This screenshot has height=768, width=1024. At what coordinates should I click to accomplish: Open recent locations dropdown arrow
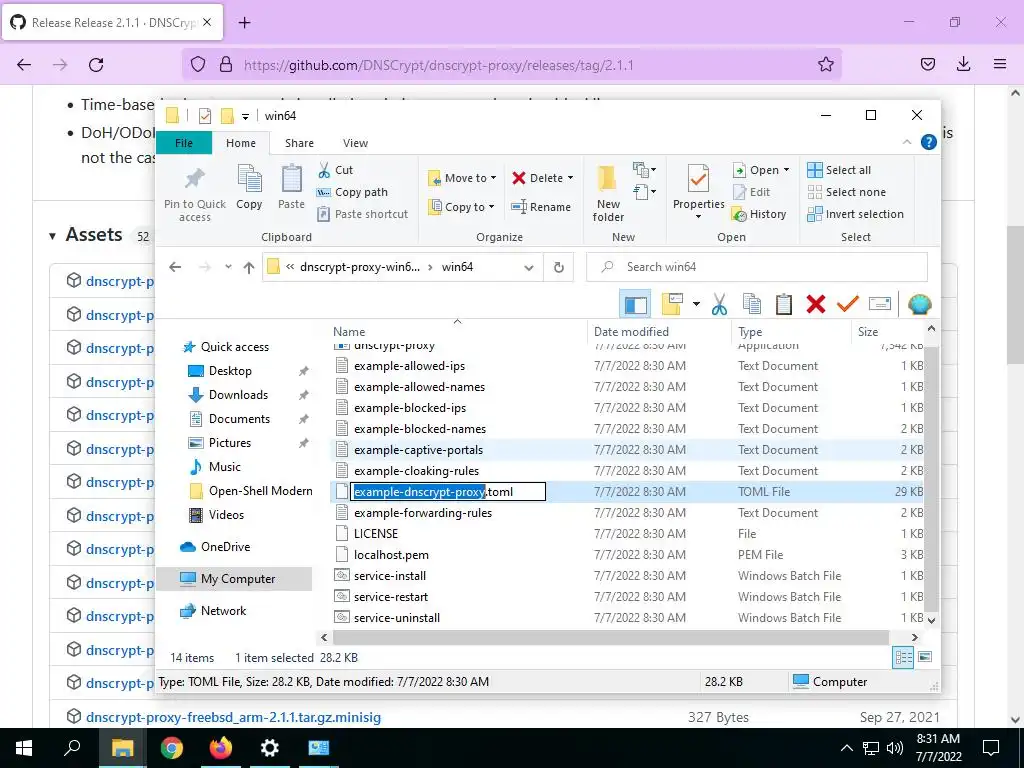pyautogui.click(x=228, y=267)
